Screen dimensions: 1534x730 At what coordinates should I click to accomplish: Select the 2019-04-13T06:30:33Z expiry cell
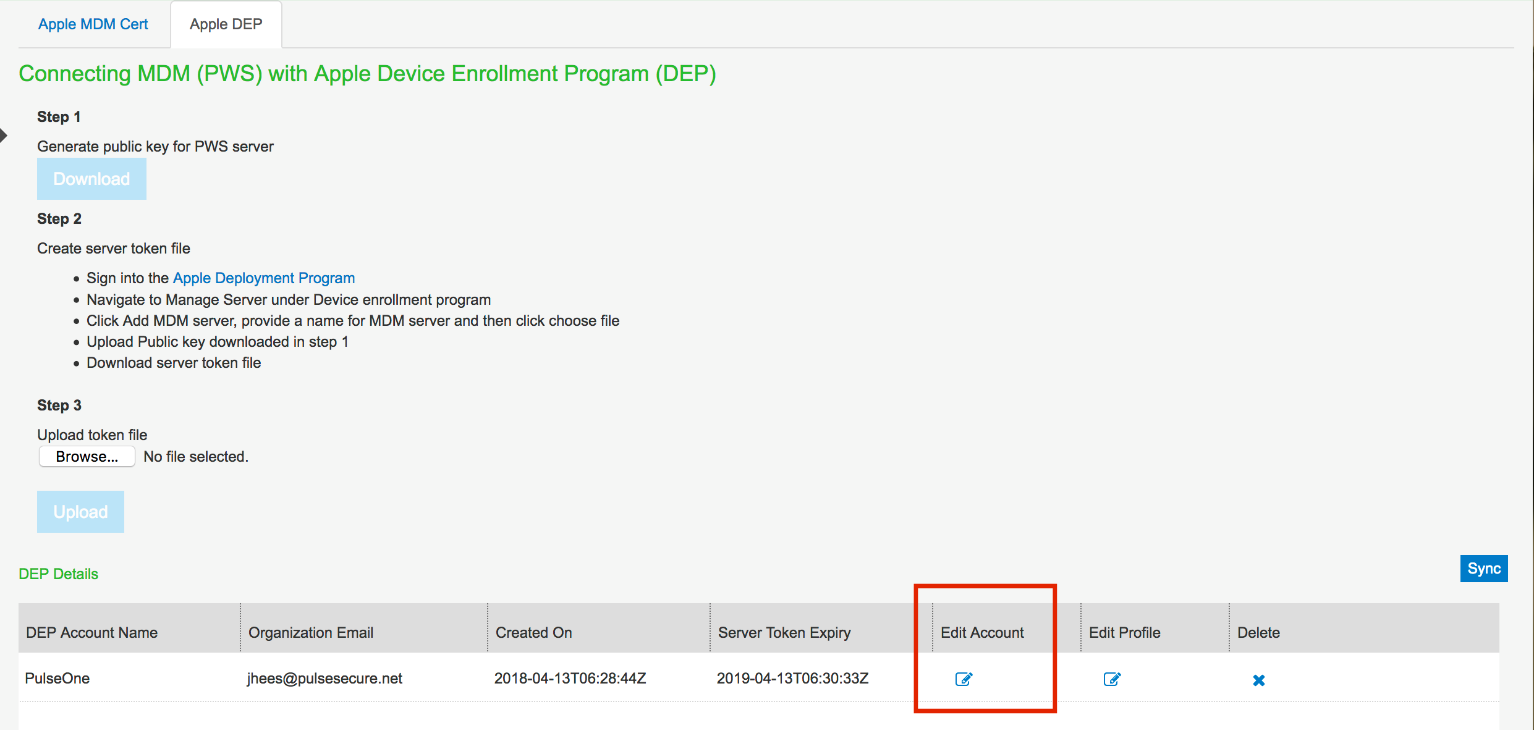tap(793, 678)
